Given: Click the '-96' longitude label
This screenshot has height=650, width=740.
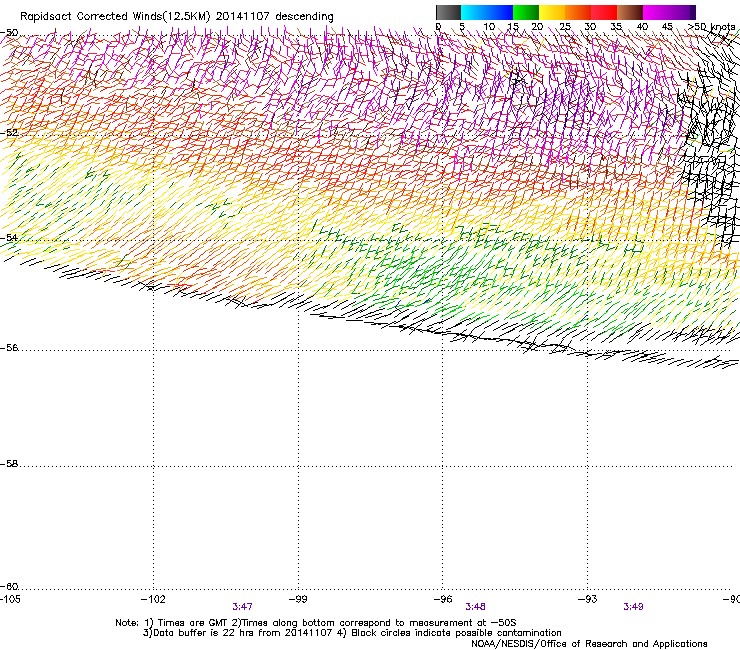Looking at the screenshot, I should (x=443, y=599).
